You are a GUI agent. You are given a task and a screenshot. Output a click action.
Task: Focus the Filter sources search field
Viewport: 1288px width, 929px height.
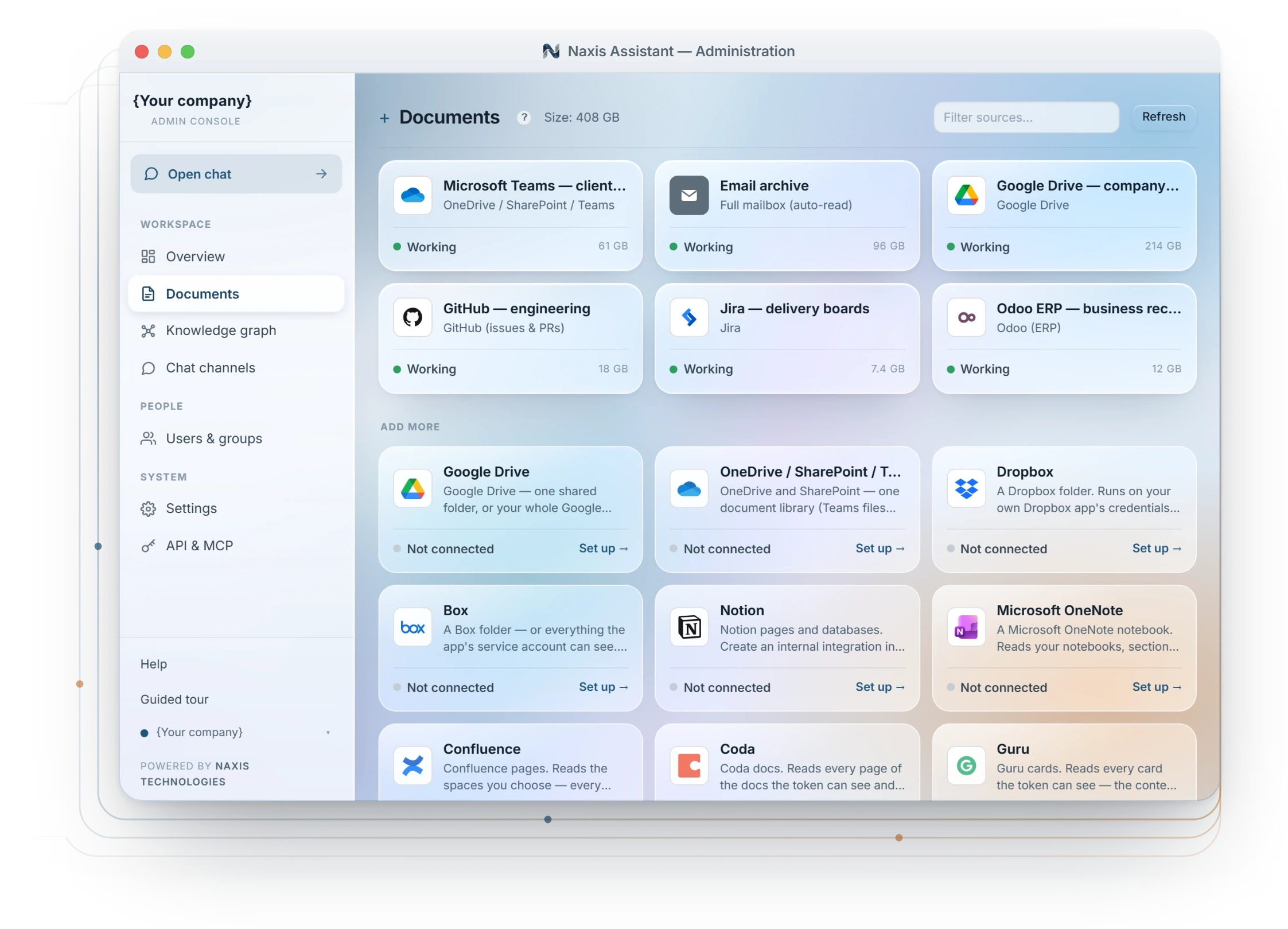[1026, 118]
